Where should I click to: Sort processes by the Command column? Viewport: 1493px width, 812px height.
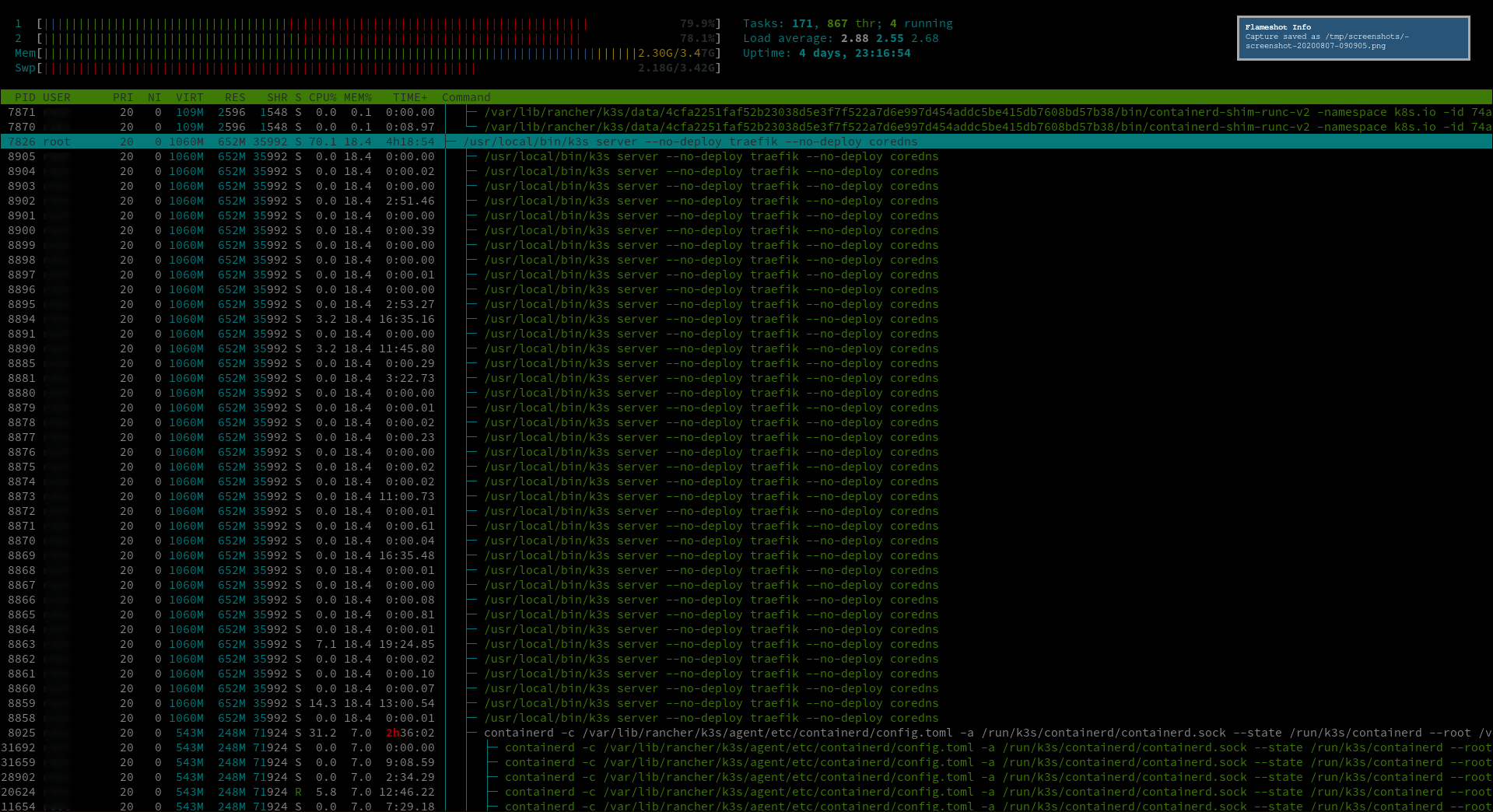(465, 96)
